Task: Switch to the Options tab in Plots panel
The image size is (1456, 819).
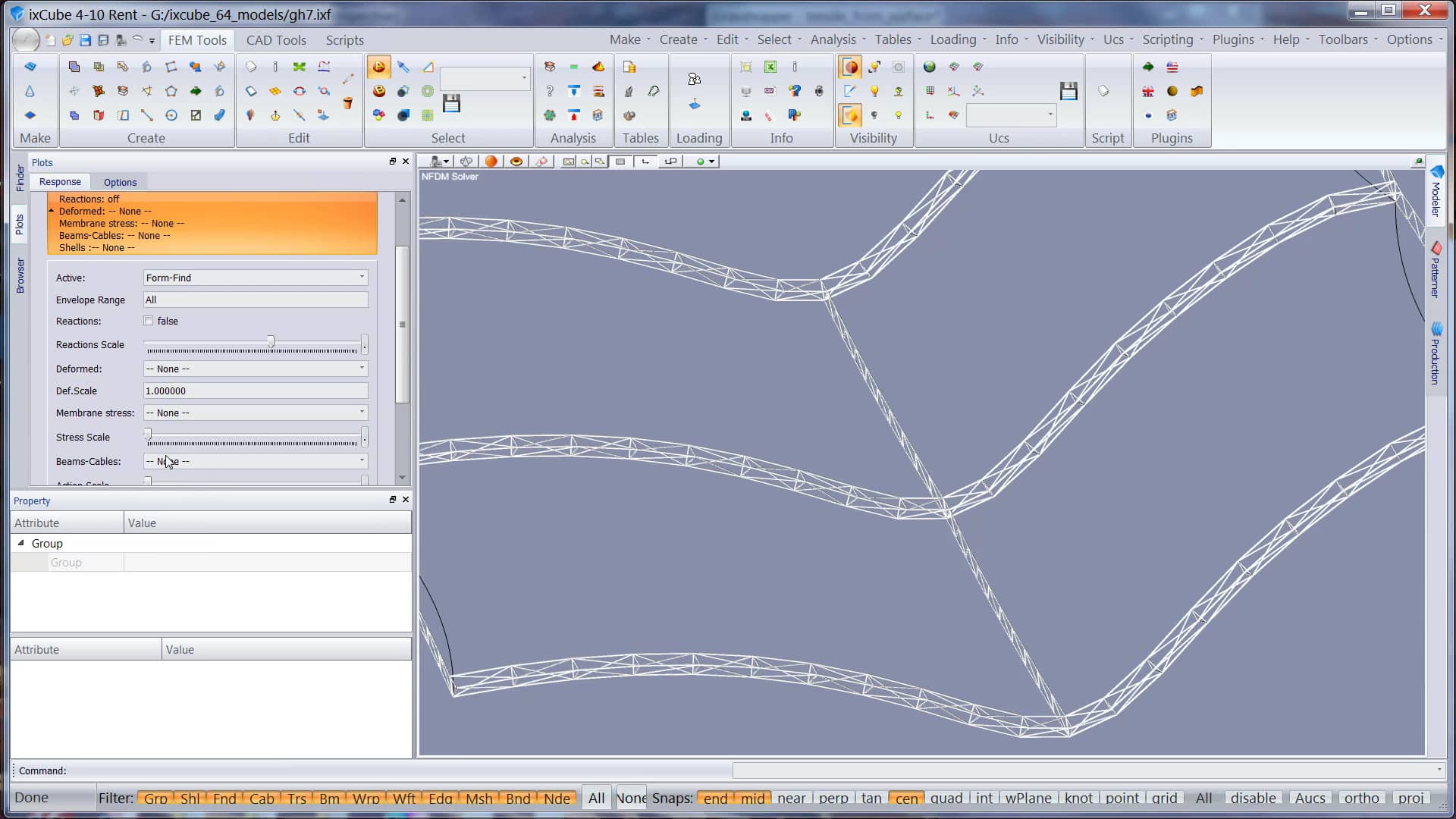Action: [x=119, y=182]
